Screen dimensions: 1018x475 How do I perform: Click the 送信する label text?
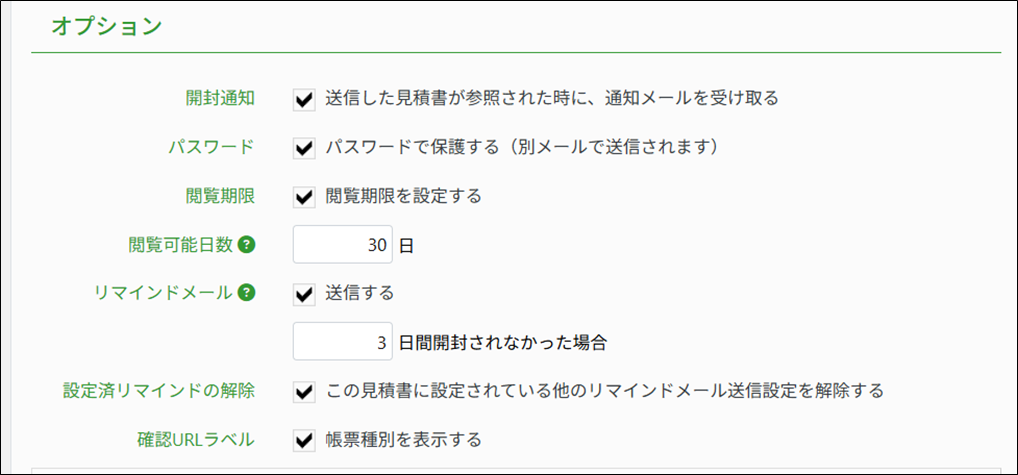coord(360,293)
